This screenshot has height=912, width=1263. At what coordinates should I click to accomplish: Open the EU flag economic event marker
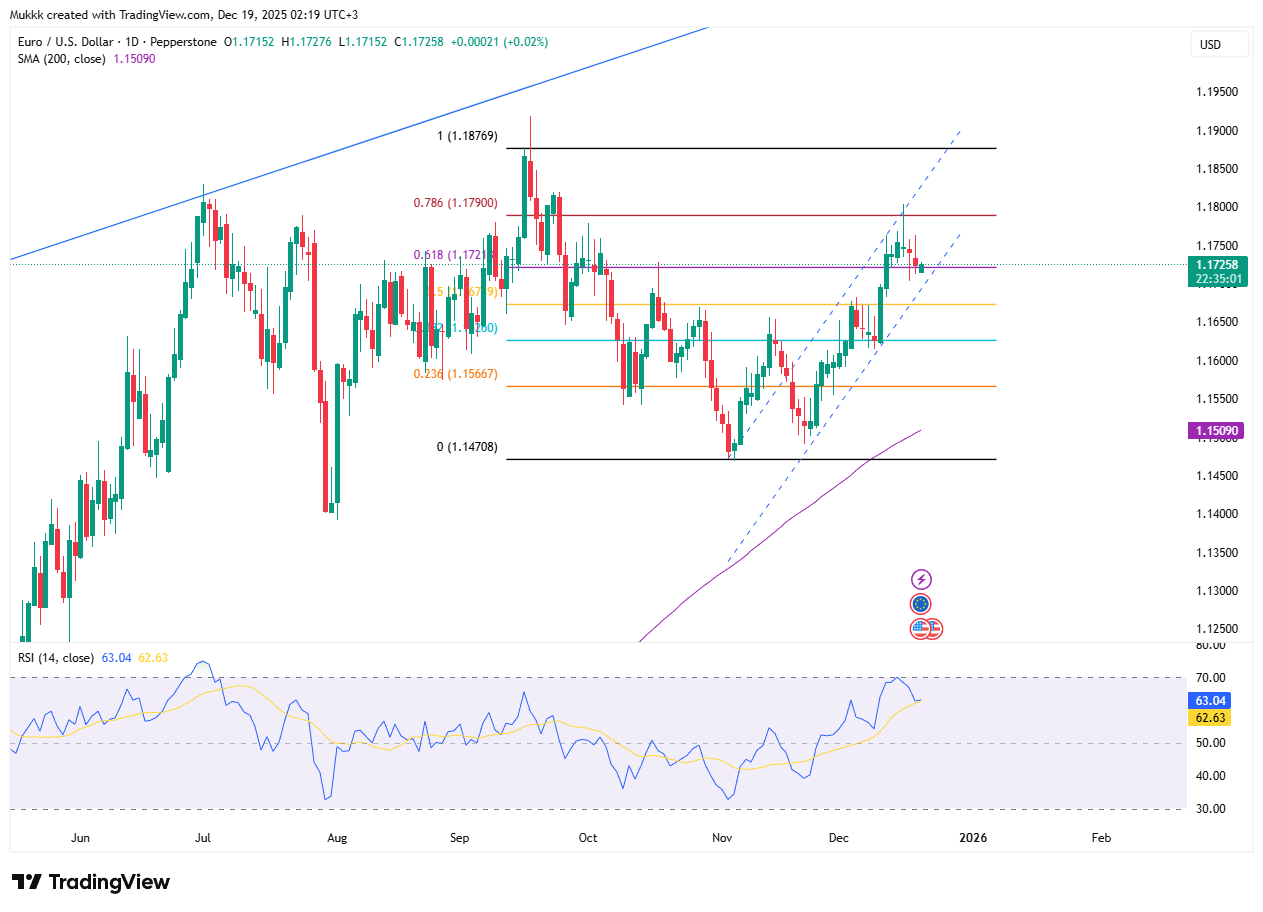click(921, 604)
